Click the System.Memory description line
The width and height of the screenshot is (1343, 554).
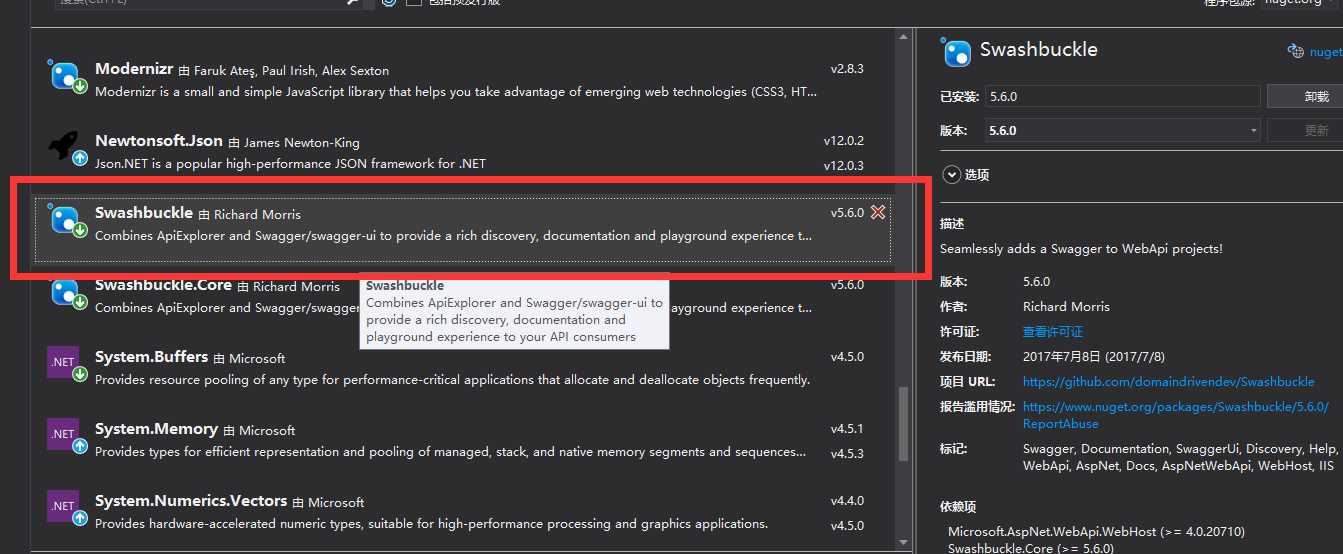(x=450, y=452)
